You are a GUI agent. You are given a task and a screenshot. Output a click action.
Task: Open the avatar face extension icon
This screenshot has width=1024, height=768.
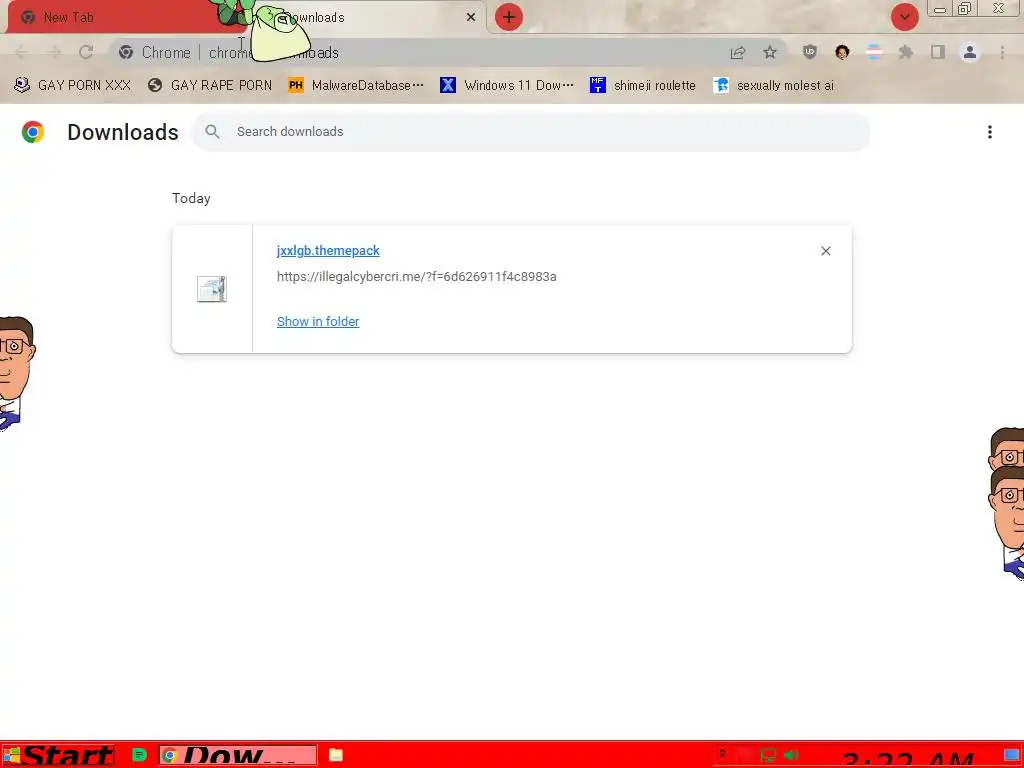click(x=842, y=52)
